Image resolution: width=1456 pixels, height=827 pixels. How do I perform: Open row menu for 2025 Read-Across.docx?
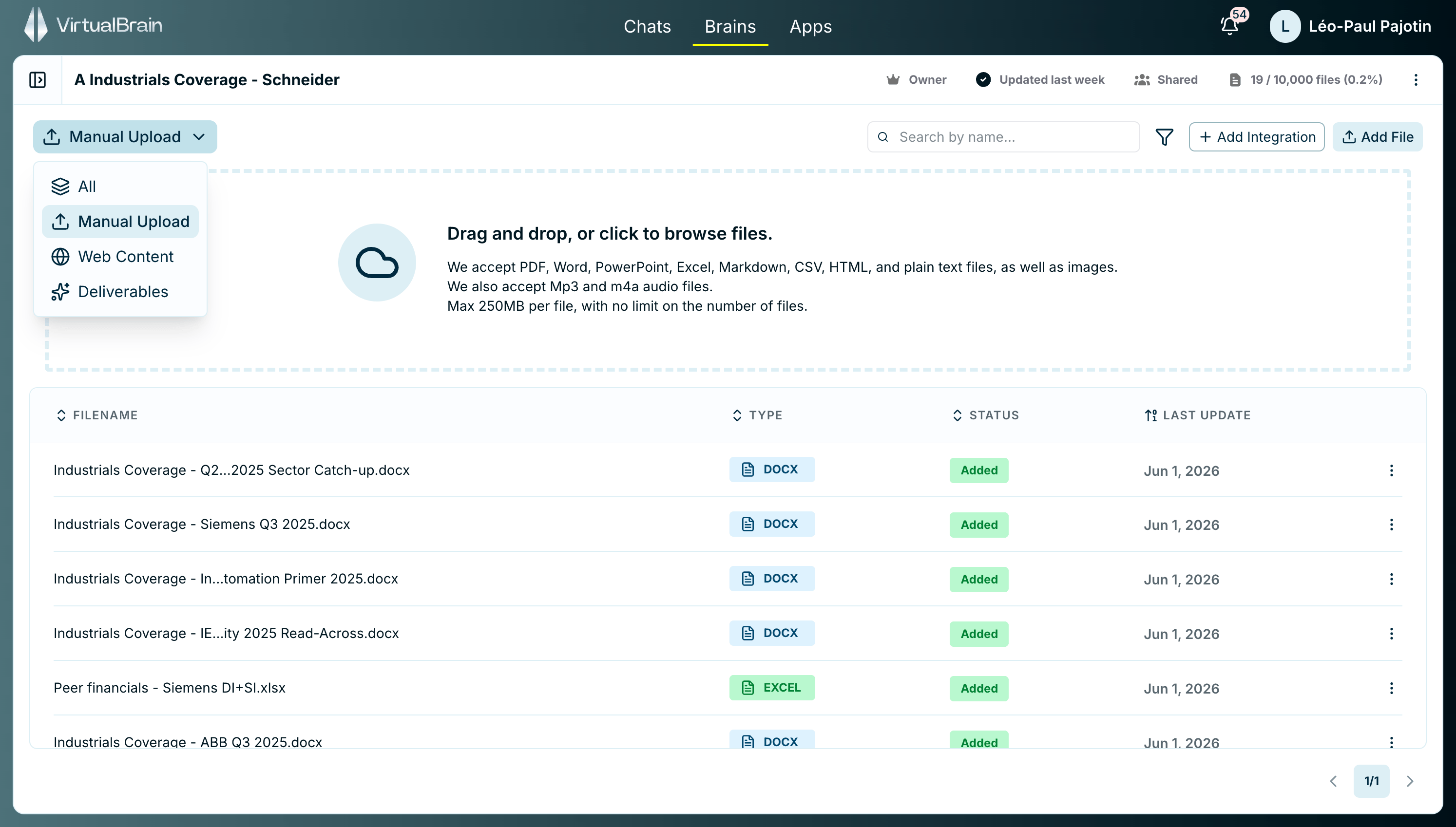click(1391, 634)
